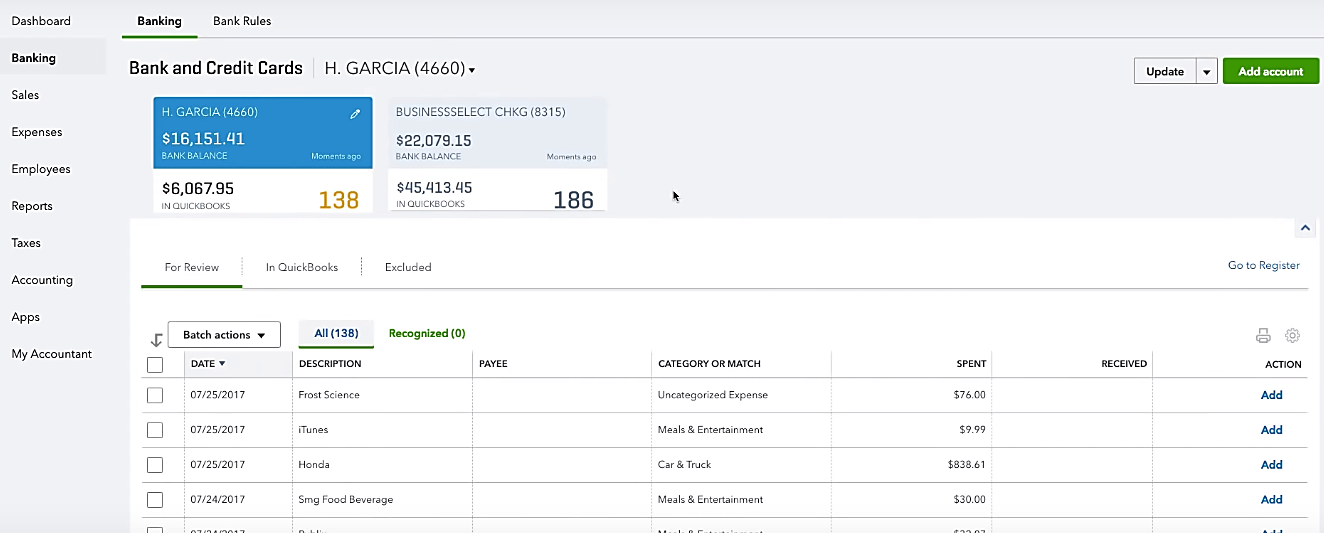Image resolution: width=1324 pixels, height=533 pixels.
Task: Select all transactions checkbox in header
Action: [155, 365]
